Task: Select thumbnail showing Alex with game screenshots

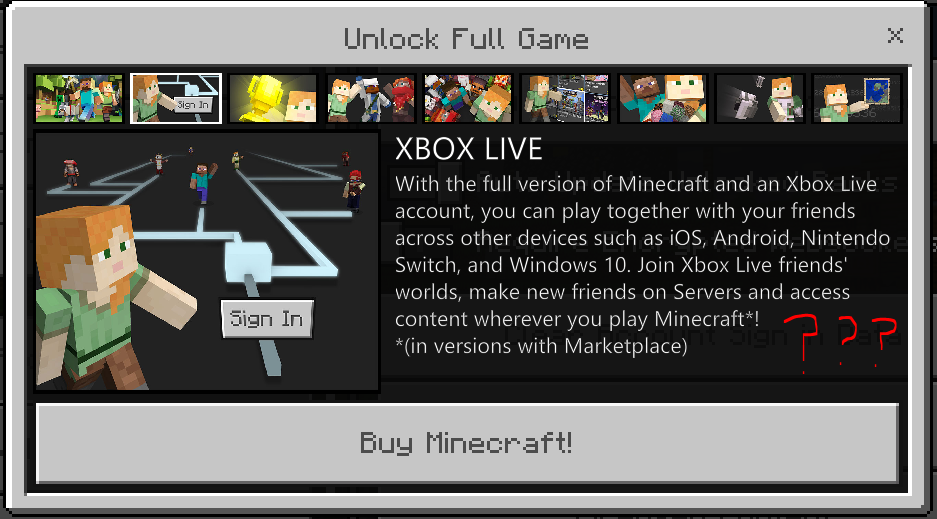Action: (x=565, y=99)
